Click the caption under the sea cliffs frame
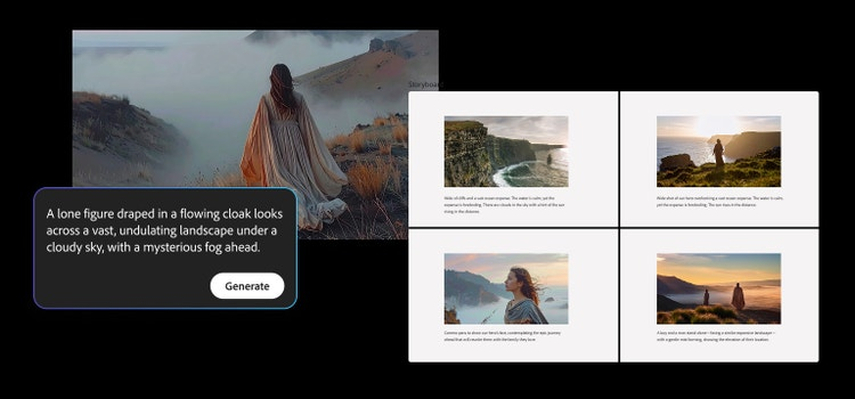Viewport: 855px width, 399px height. 505,204
